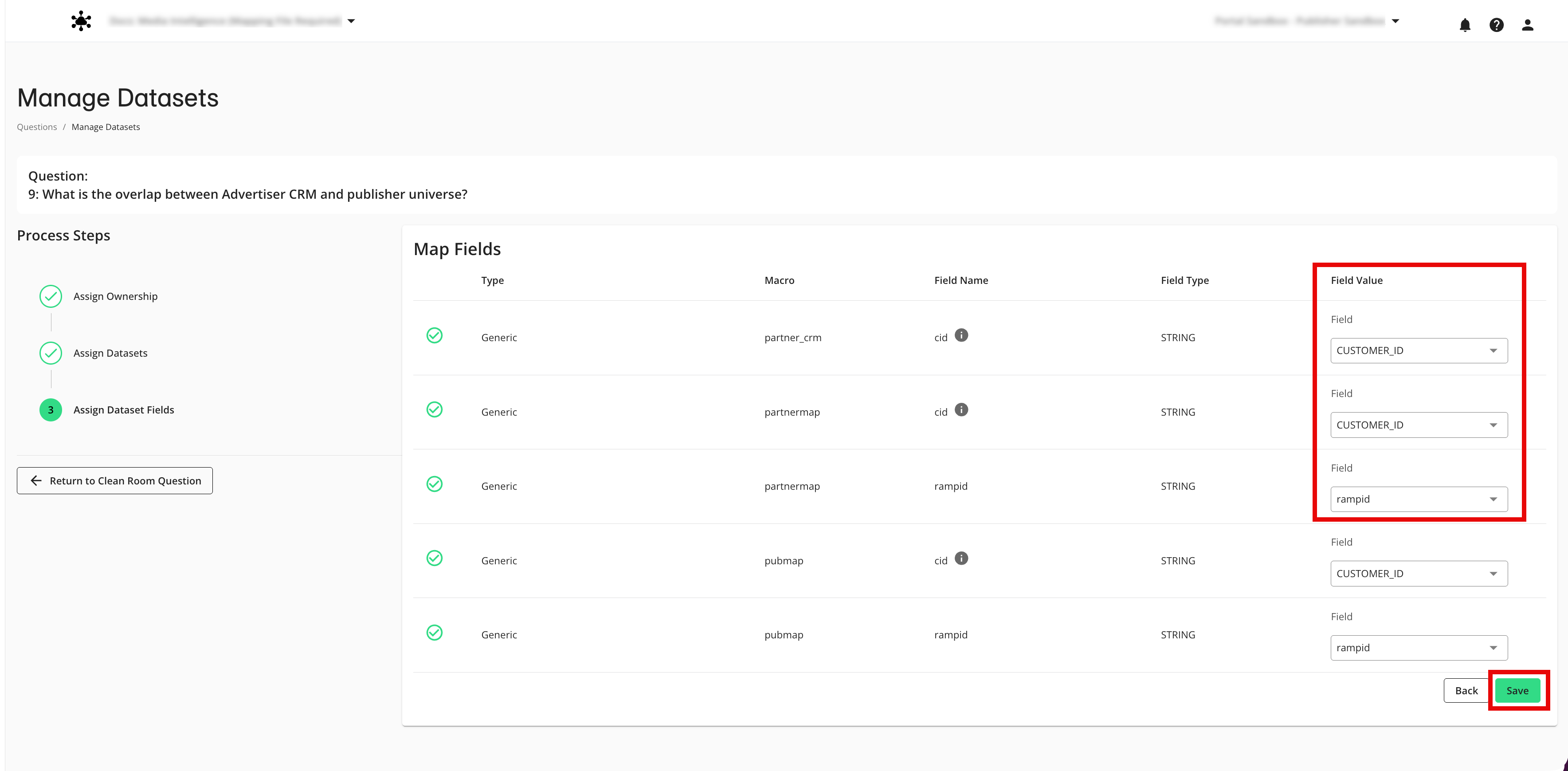The width and height of the screenshot is (1568, 771).
Task: Open rampid field dropdown for partnermap row
Action: 1418,499
